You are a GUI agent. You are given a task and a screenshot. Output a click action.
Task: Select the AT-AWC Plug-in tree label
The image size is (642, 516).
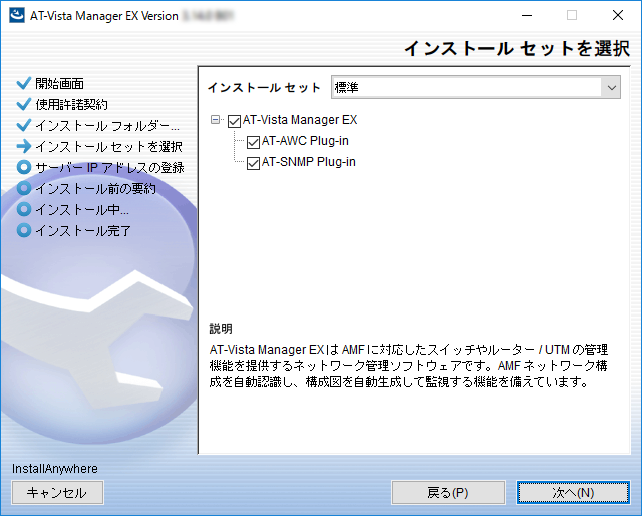[305, 141]
